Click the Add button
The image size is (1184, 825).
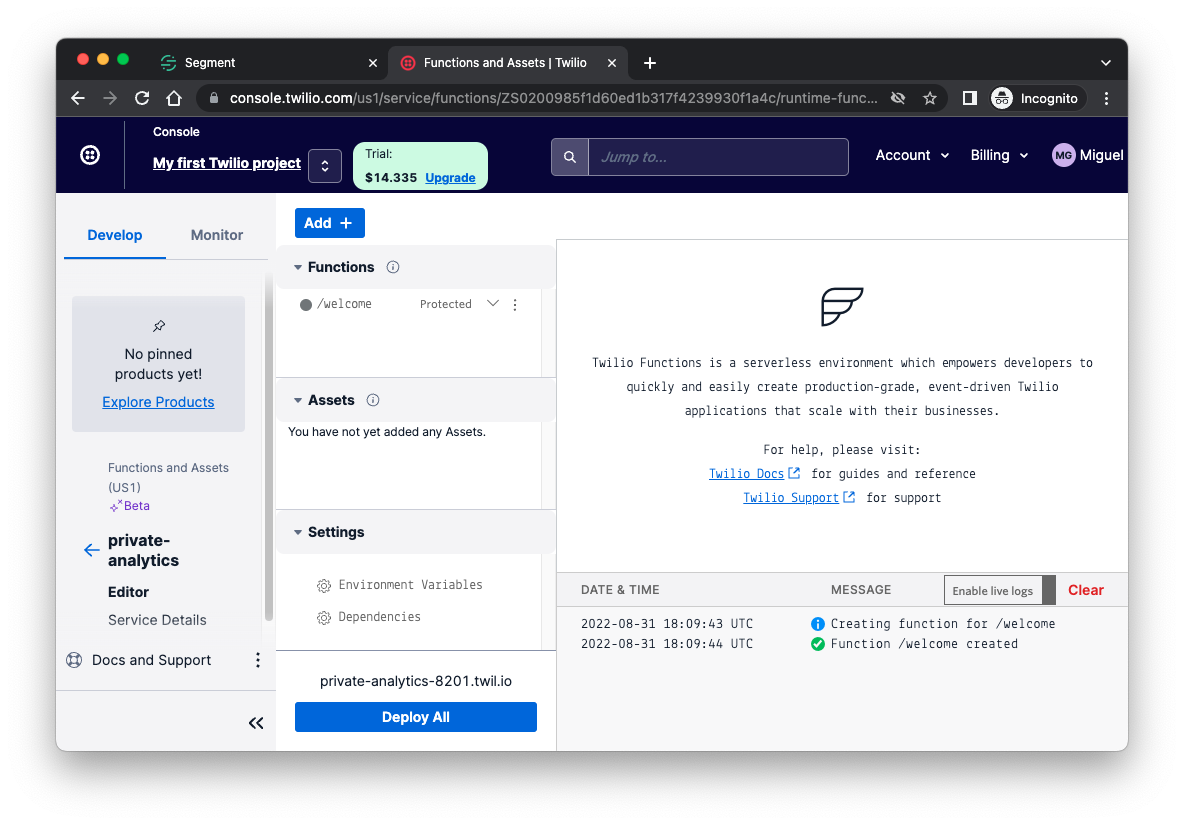pyautogui.click(x=329, y=223)
